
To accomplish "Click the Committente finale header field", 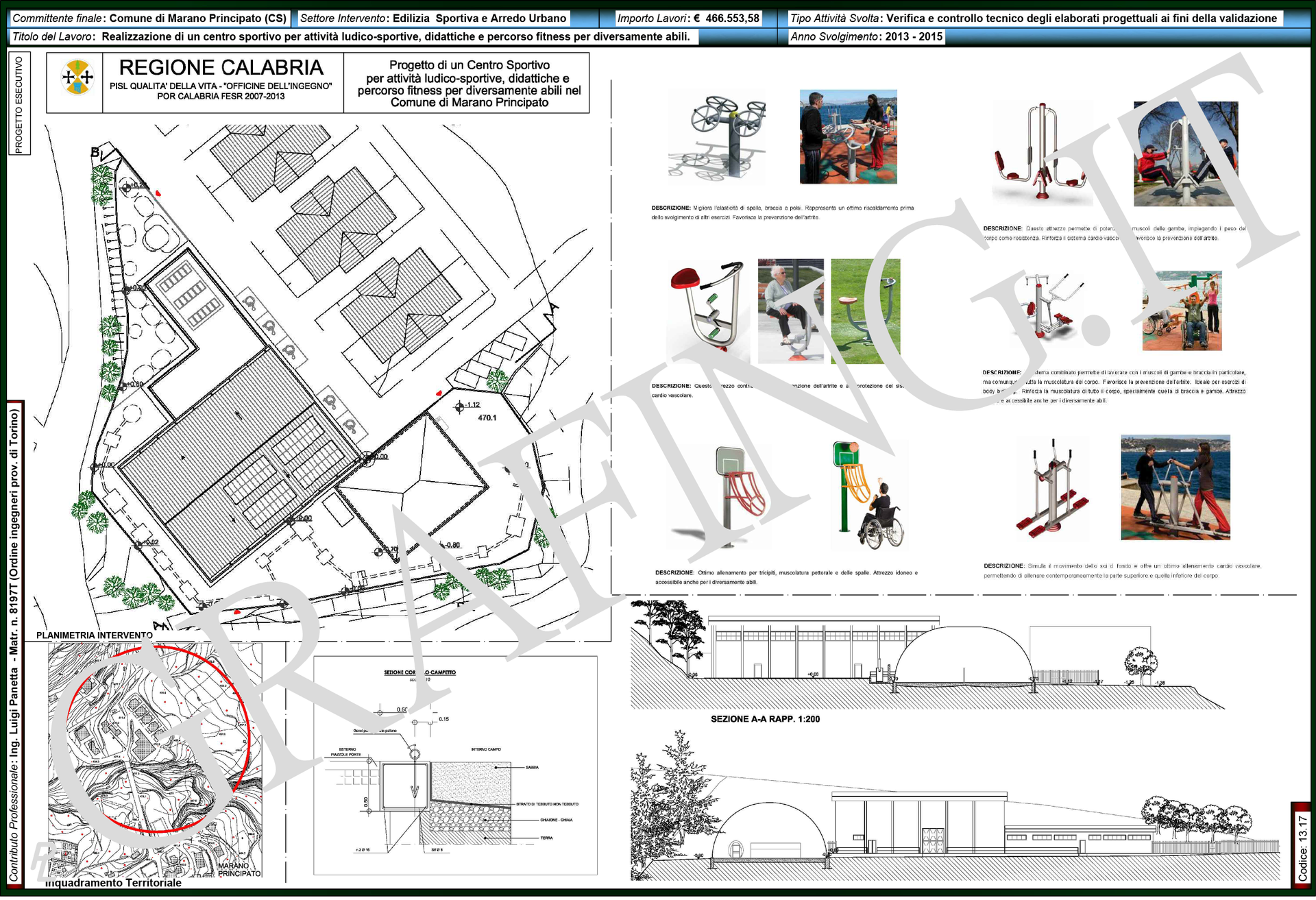I will [149, 19].
